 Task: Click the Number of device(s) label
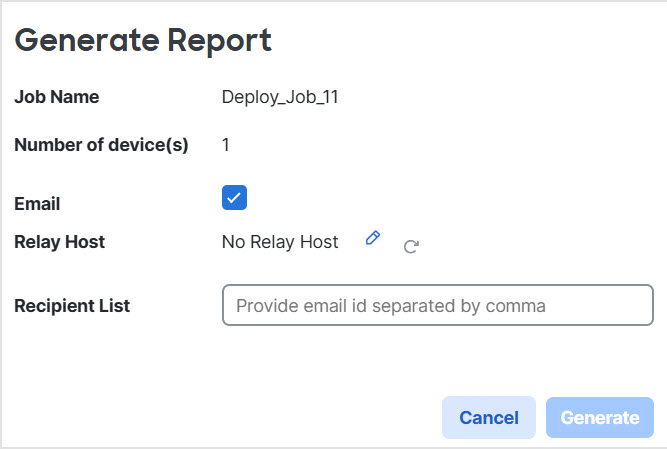click(x=101, y=145)
